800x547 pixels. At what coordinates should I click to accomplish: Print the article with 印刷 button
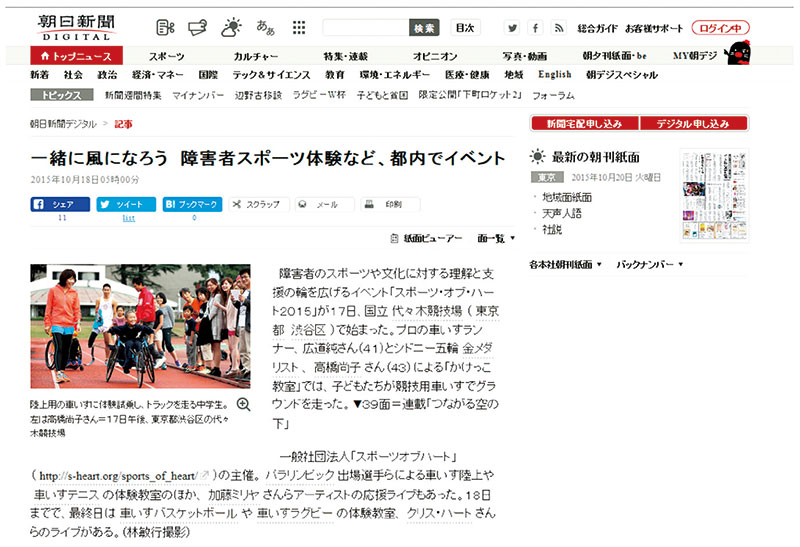click(385, 203)
